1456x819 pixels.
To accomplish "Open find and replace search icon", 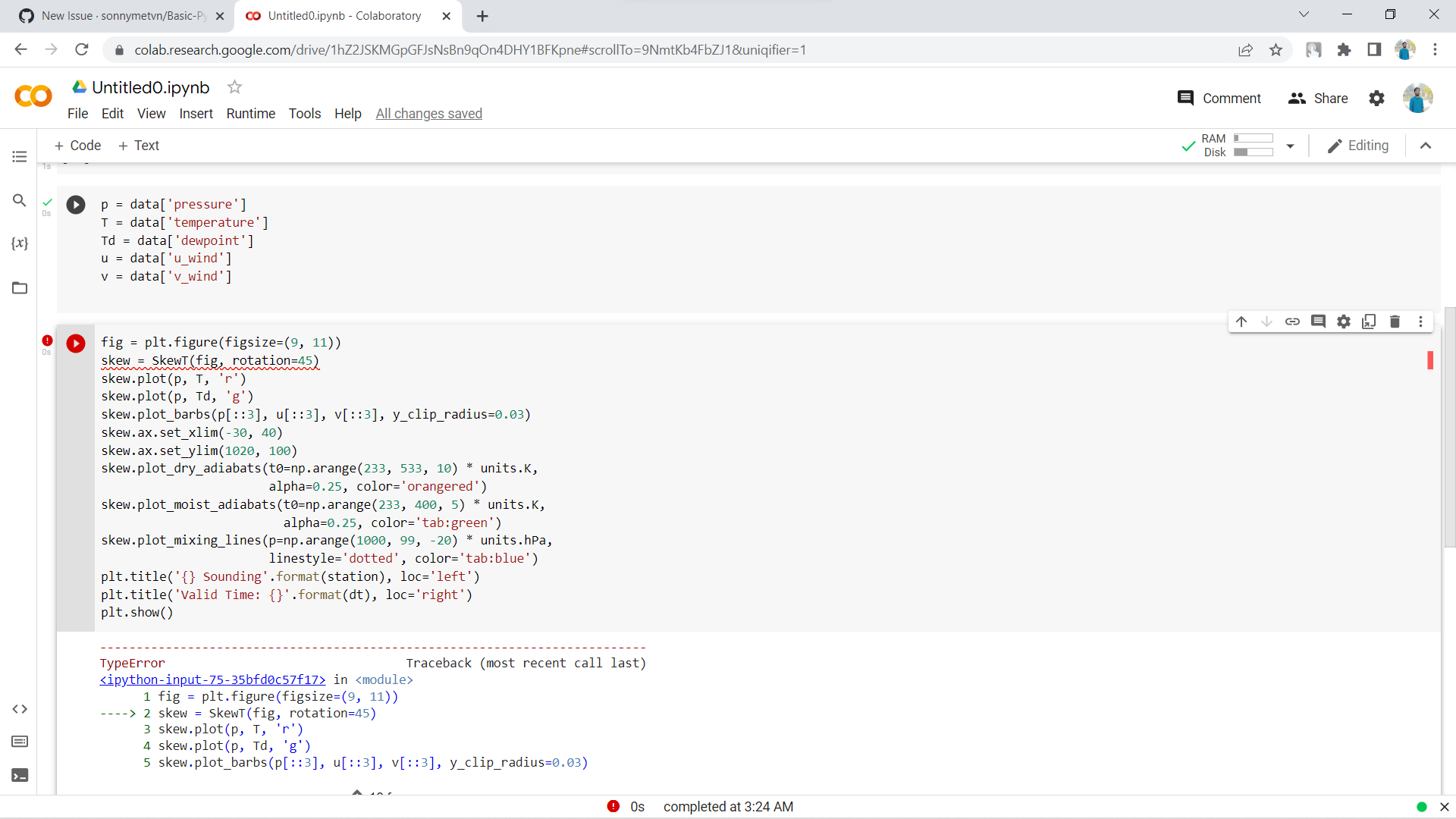I will click(x=20, y=200).
